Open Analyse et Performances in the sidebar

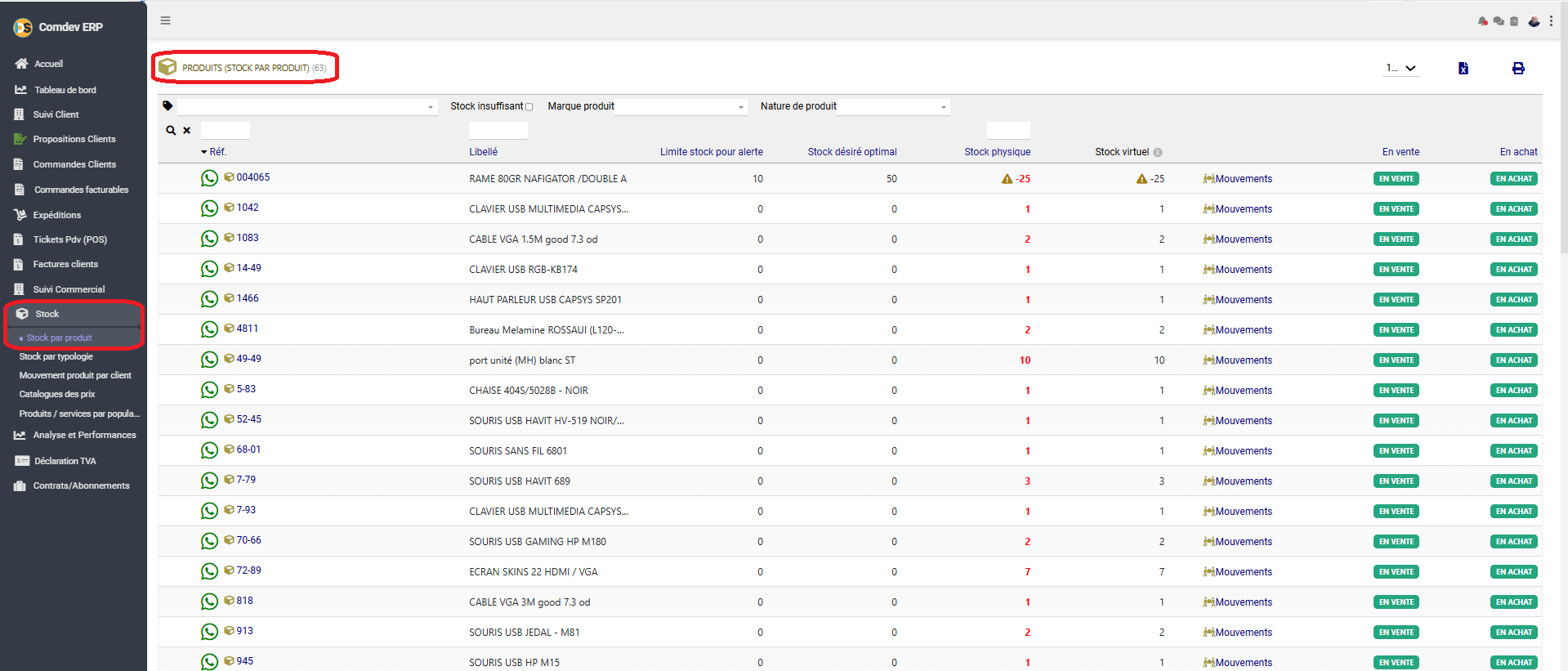pyautogui.click(x=84, y=435)
